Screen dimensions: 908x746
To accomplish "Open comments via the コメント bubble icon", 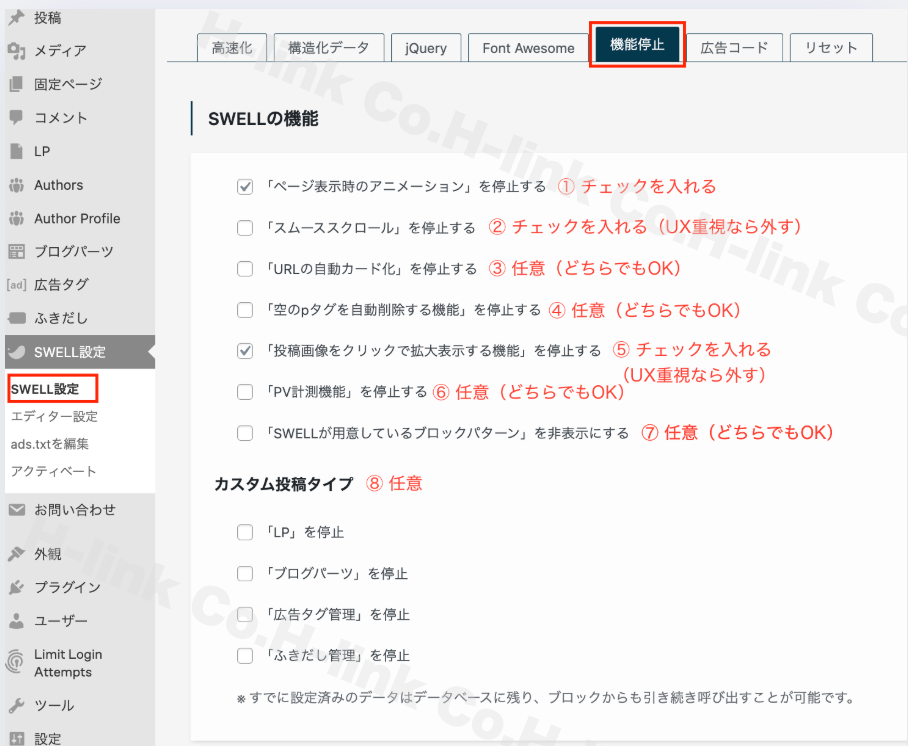I will tap(16, 117).
